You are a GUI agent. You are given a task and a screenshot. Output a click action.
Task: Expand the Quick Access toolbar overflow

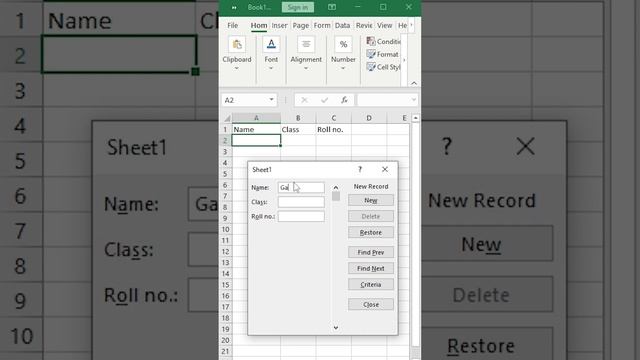click(234, 7)
